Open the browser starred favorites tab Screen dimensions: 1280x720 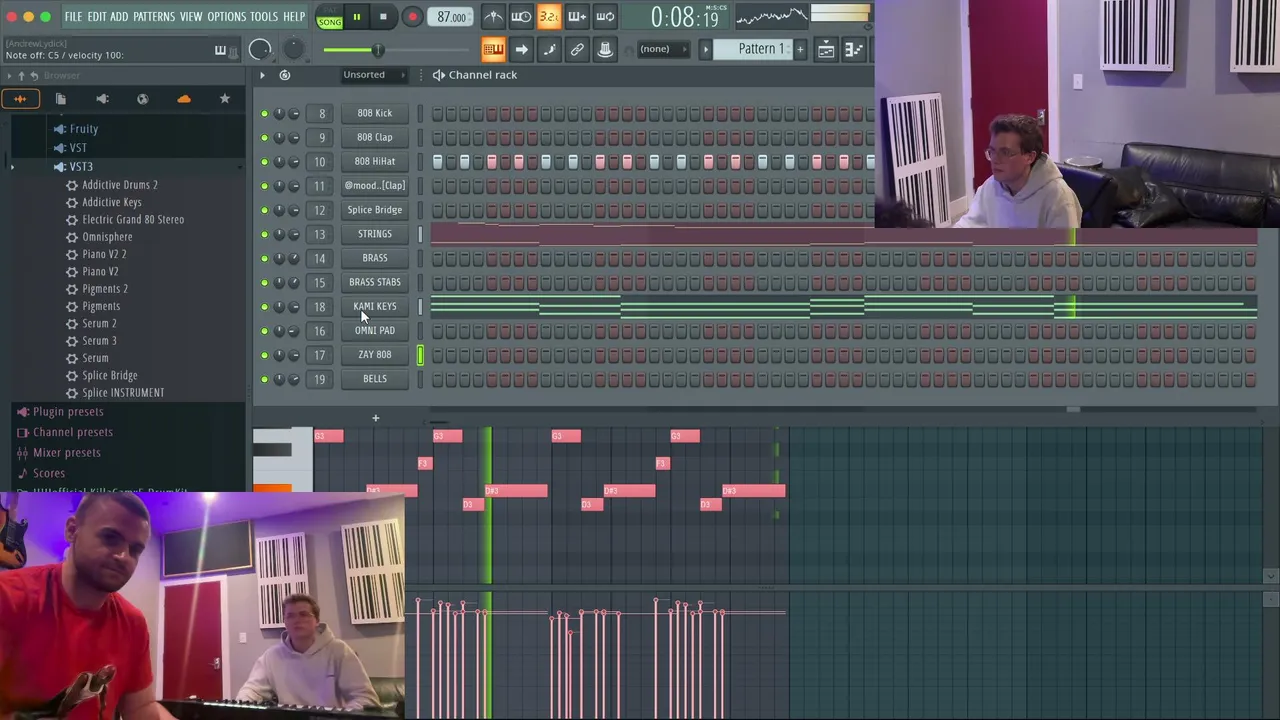(x=225, y=99)
